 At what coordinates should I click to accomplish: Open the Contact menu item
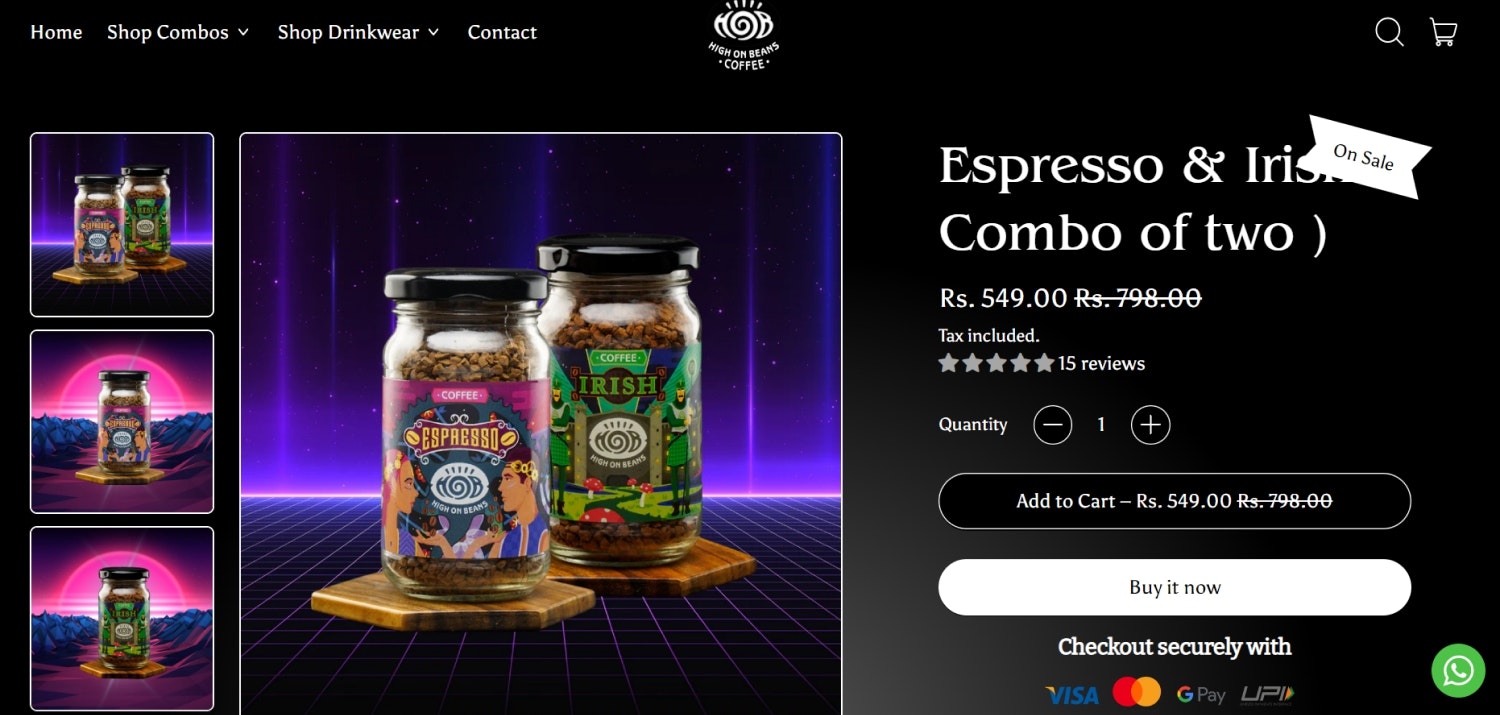coord(502,32)
